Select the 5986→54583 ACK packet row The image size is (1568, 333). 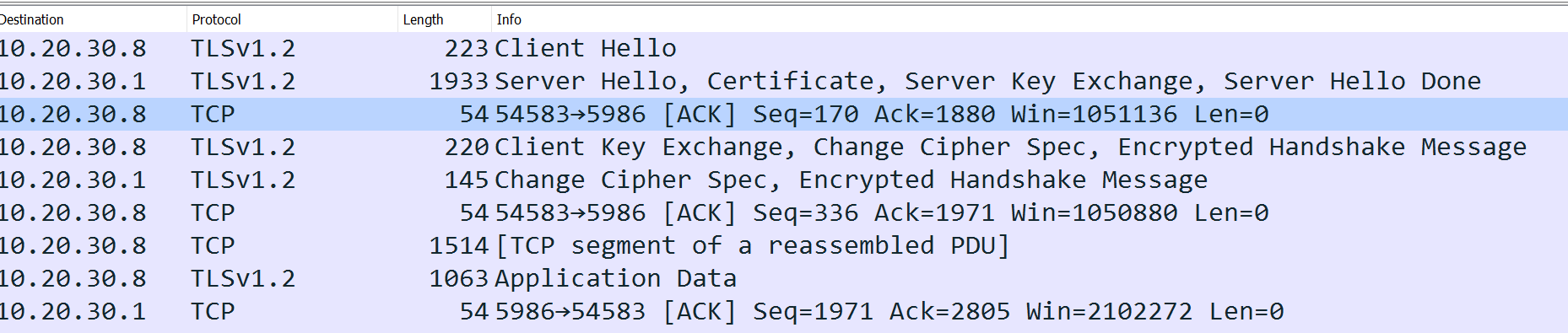click(x=784, y=311)
